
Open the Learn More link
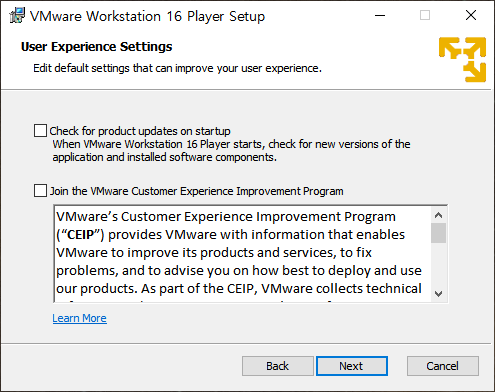(79, 318)
